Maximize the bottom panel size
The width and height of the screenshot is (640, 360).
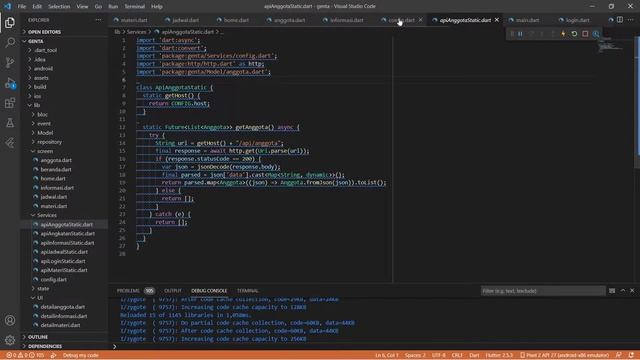tap(622, 291)
